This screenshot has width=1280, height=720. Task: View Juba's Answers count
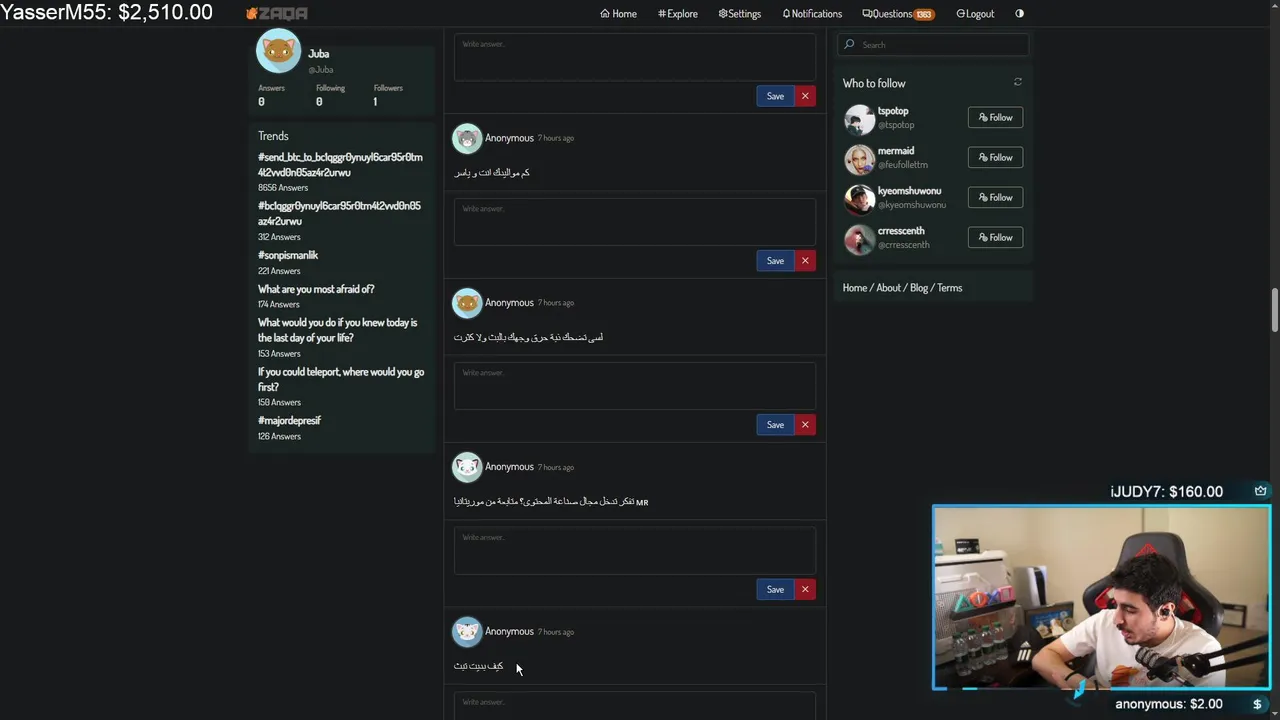click(x=271, y=95)
